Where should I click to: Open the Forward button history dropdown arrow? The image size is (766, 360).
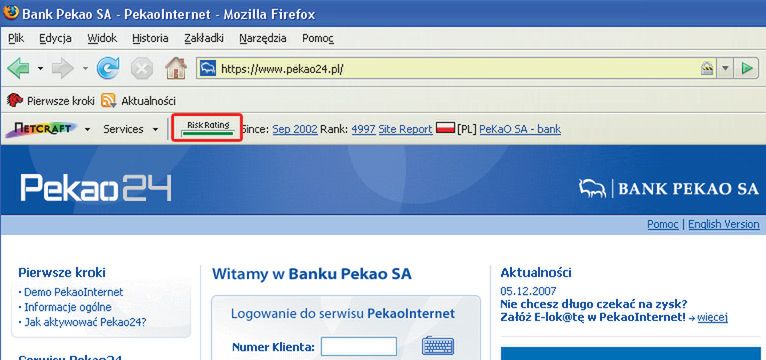(85, 68)
